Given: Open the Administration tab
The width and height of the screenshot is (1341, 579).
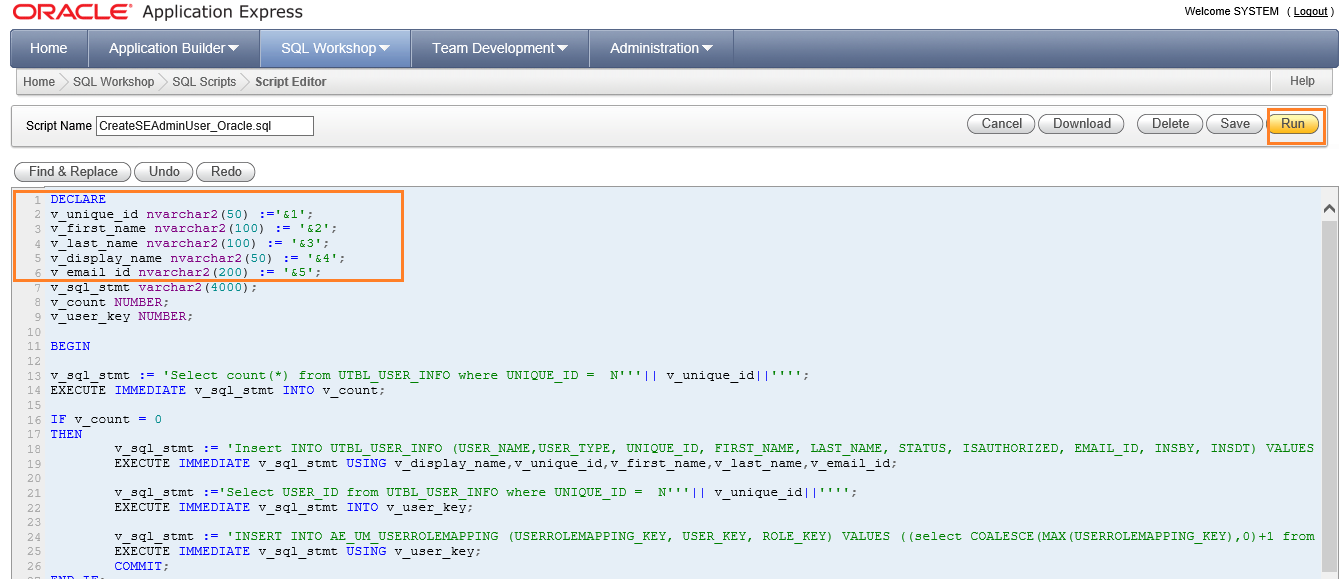Looking at the screenshot, I should pyautogui.click(x=661, y=48).
